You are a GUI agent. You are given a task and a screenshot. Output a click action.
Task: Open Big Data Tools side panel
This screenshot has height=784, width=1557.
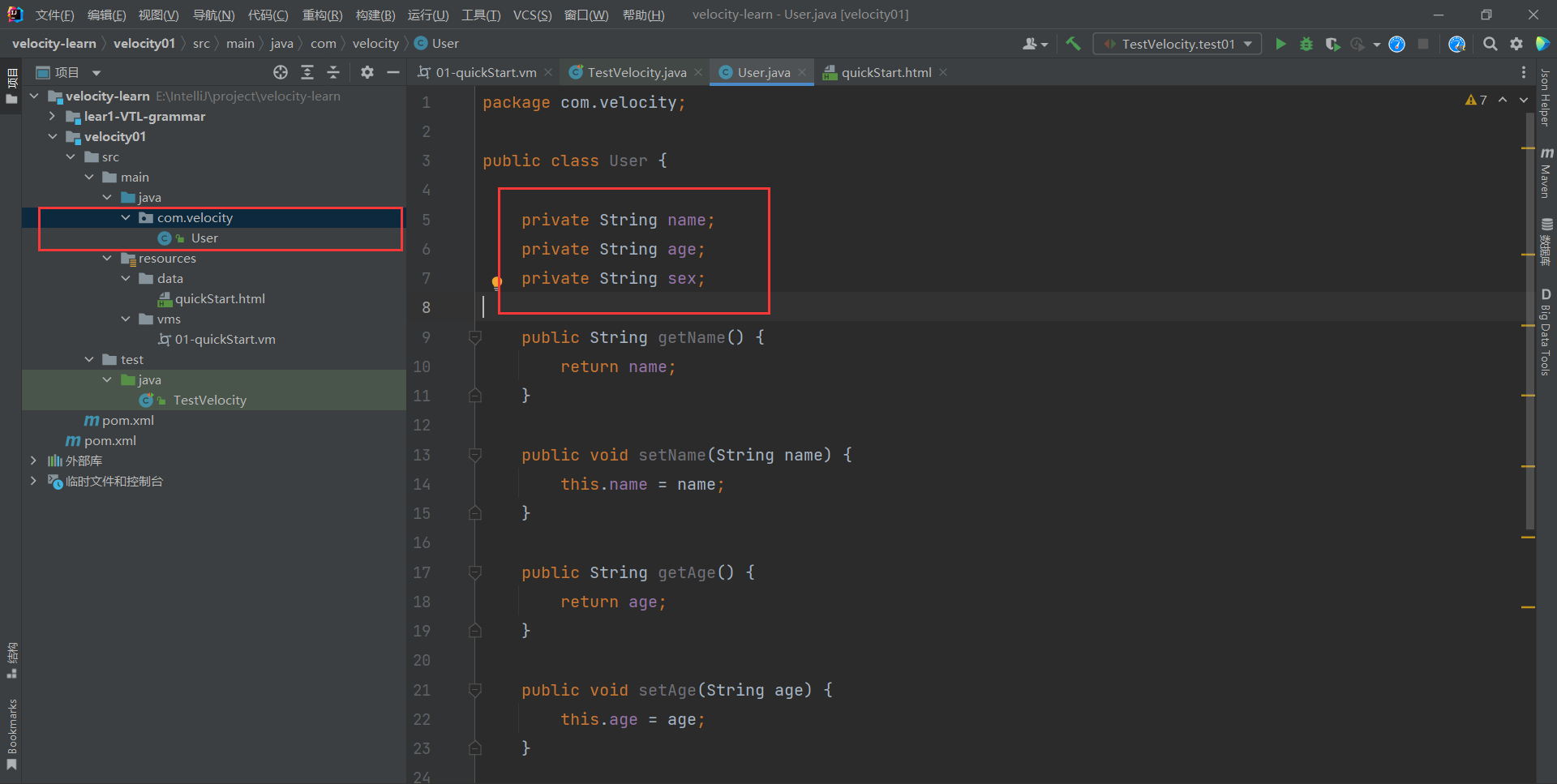[1546, 332]
